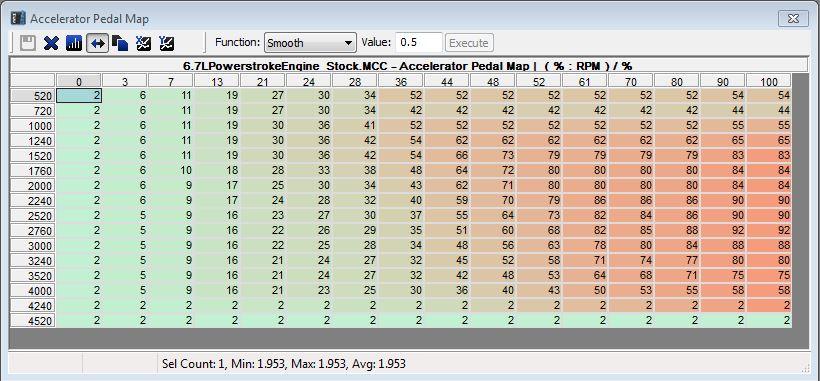820x381 pixels.
Task: Click cell 92 in row 2760, column 100
Action: pyautogui.click(x=769, y=231)
